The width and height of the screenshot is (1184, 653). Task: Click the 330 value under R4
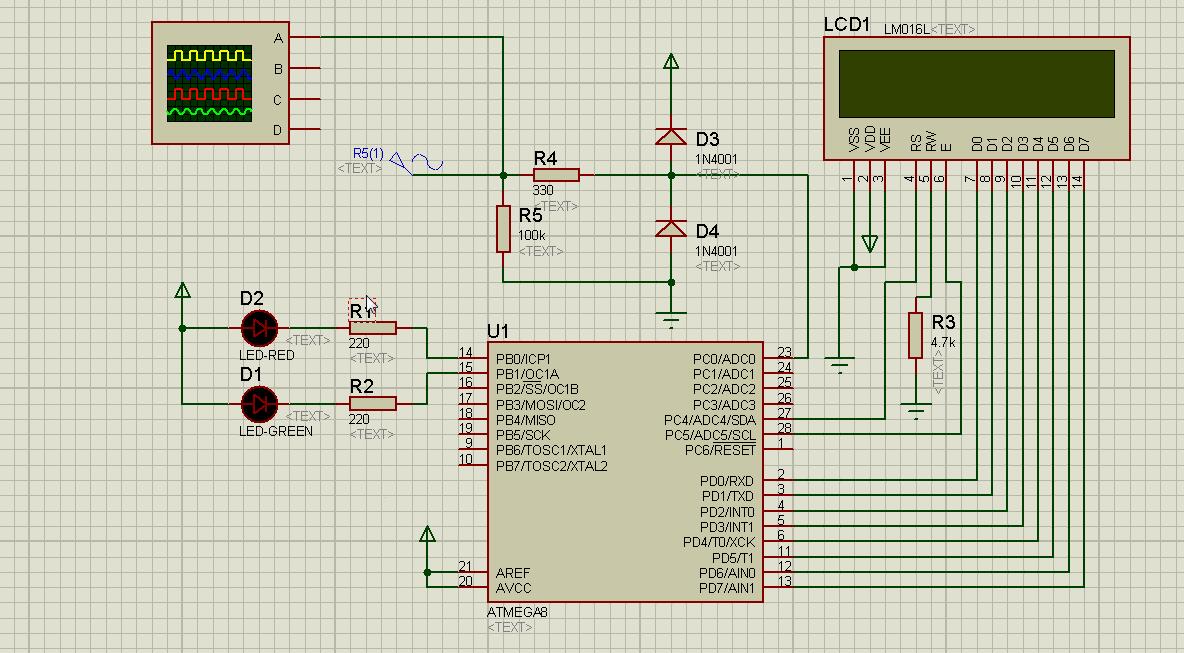543,190
